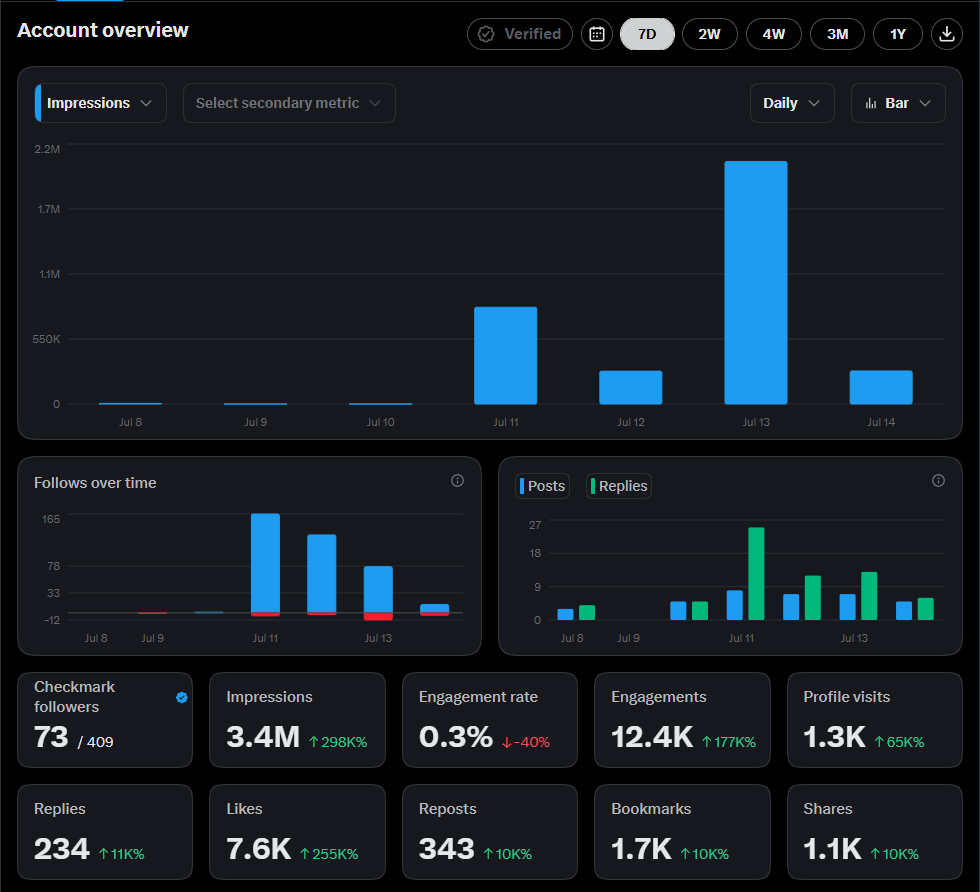Click the Jul 12 impressions bar
The height and width of the screenshot is (892, 980).
631,387
